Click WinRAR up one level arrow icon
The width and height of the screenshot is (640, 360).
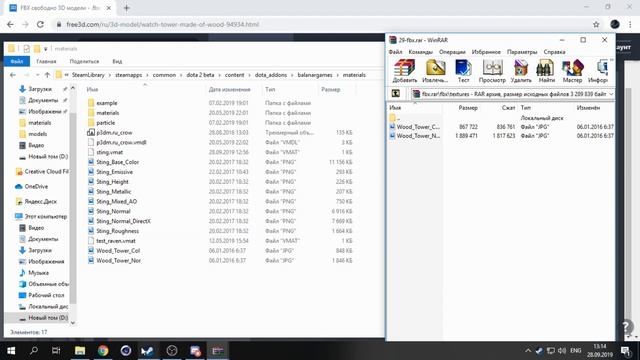click(x=396, y=93)
